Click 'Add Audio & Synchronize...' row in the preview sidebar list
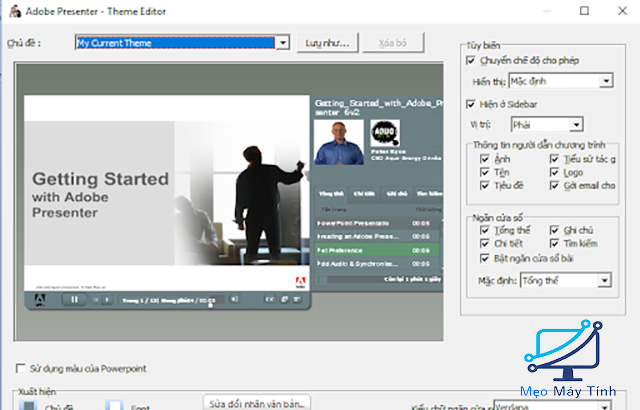 (x=377, y=264)
